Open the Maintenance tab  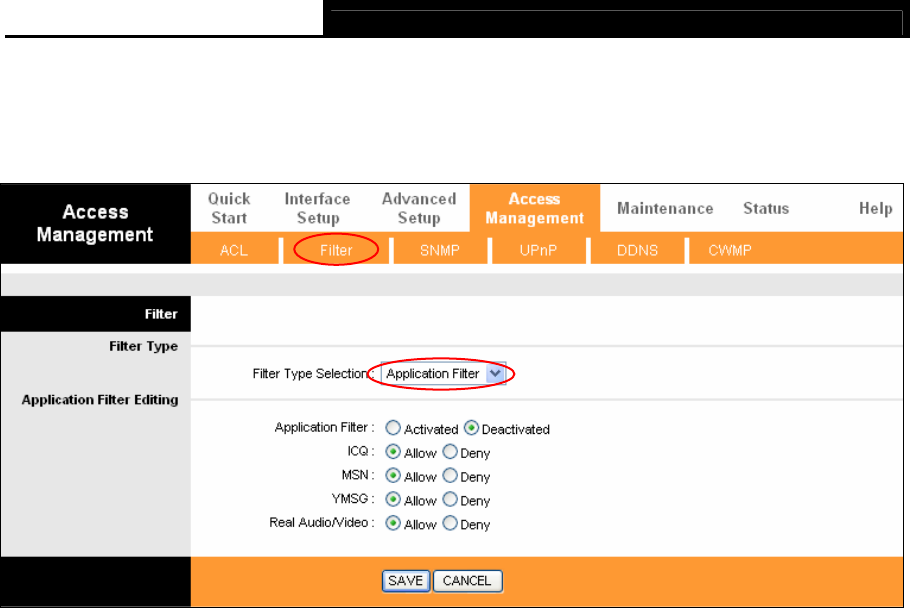pos(665,208)
